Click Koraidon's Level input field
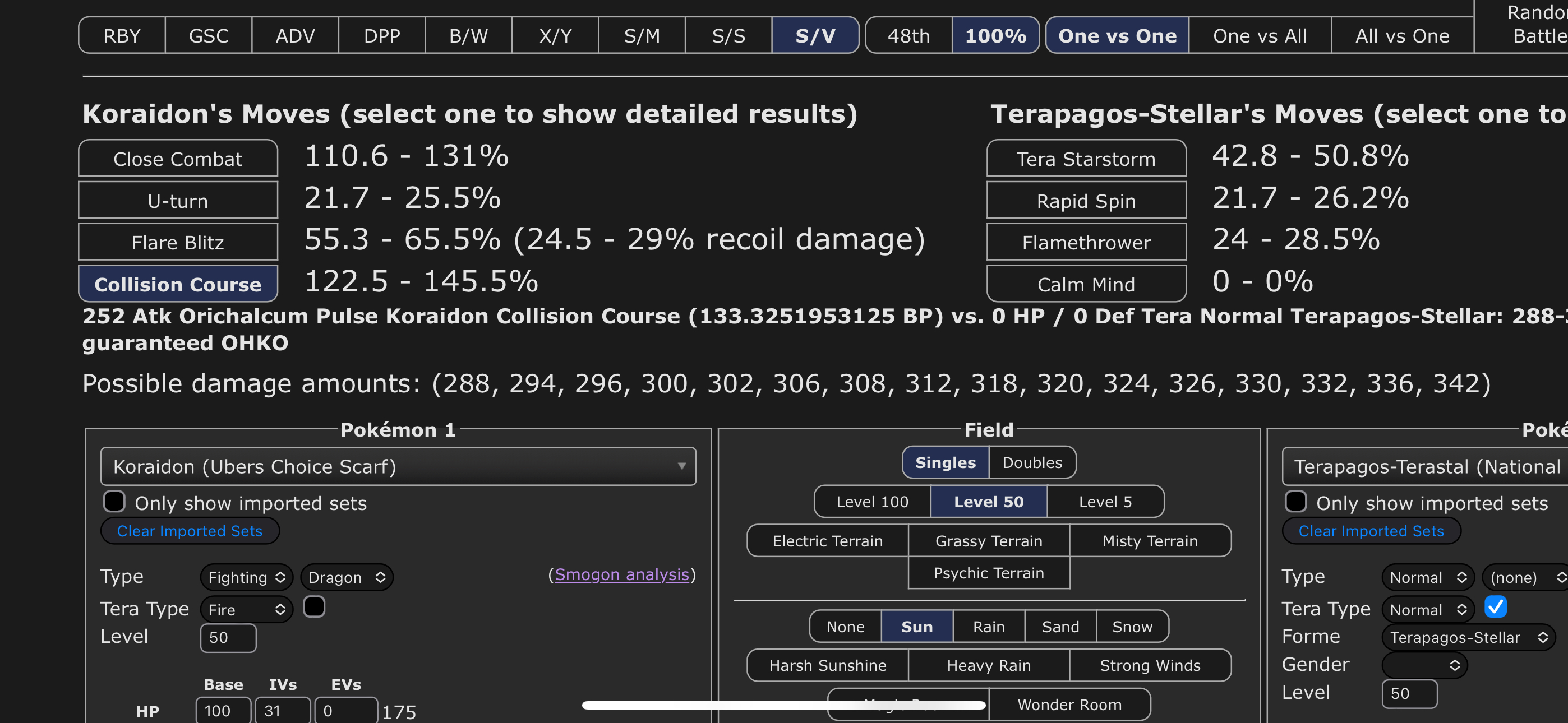The image size is (1568, 723). (x=228, y=637)
